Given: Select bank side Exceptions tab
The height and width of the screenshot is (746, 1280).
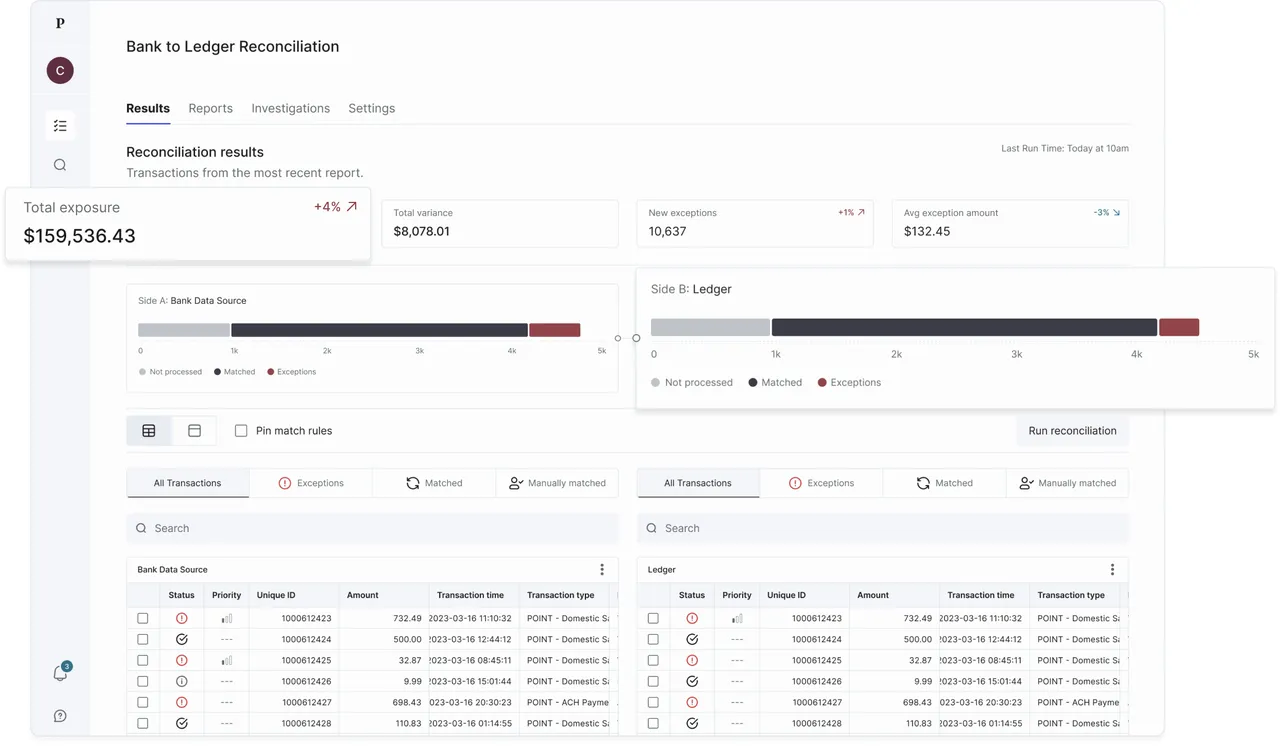Looking at the screenshot, I should click(311, 483).
